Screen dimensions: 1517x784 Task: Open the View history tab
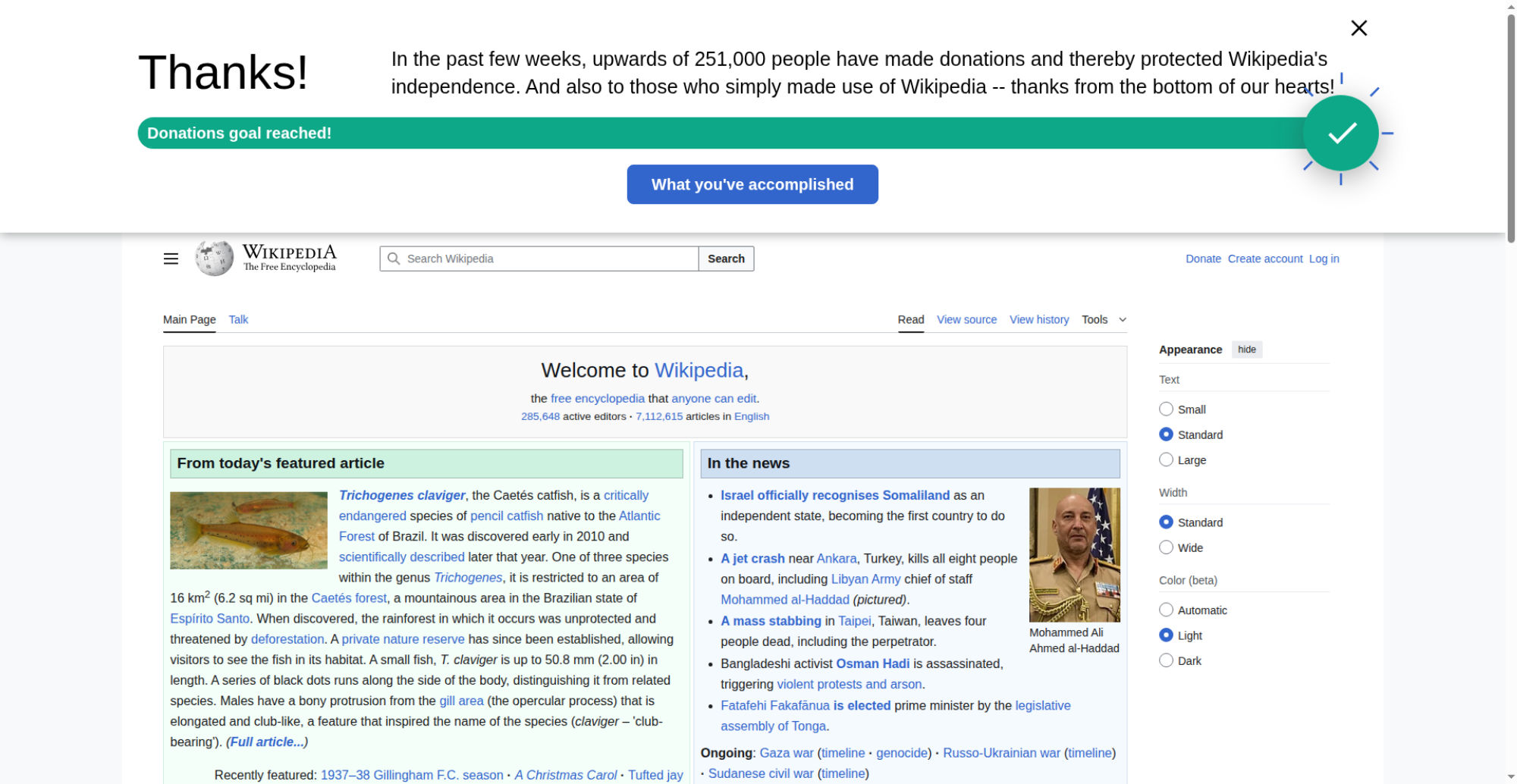1038,320
